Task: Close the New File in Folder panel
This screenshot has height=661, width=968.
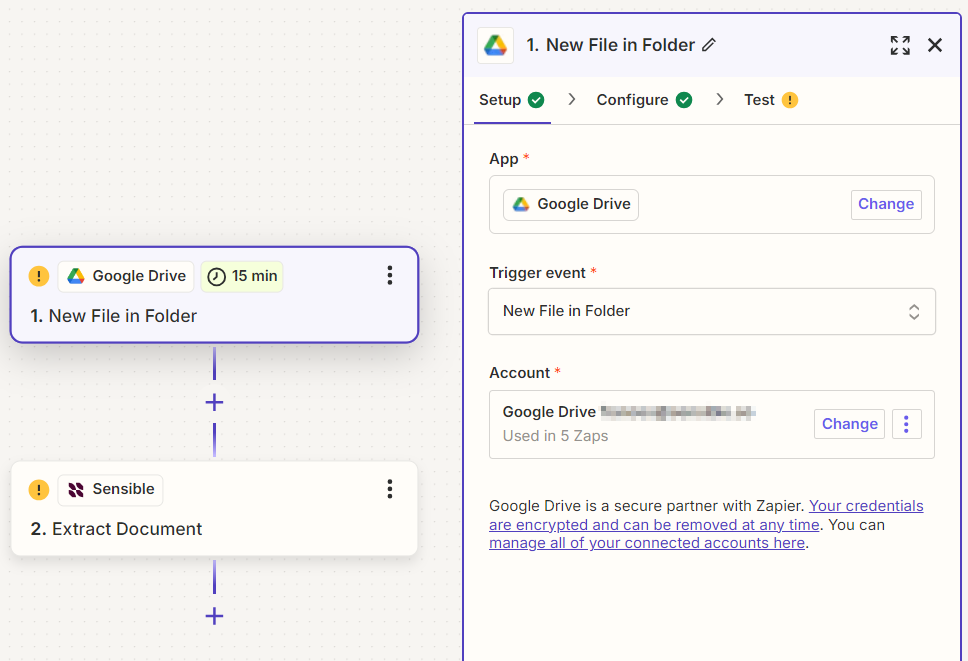Action: [x=935, y=45]
